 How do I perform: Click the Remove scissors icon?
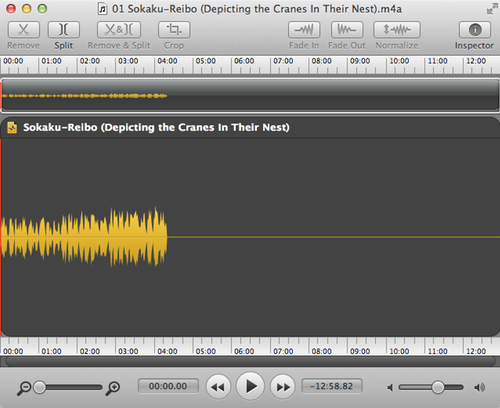(24, 30)
